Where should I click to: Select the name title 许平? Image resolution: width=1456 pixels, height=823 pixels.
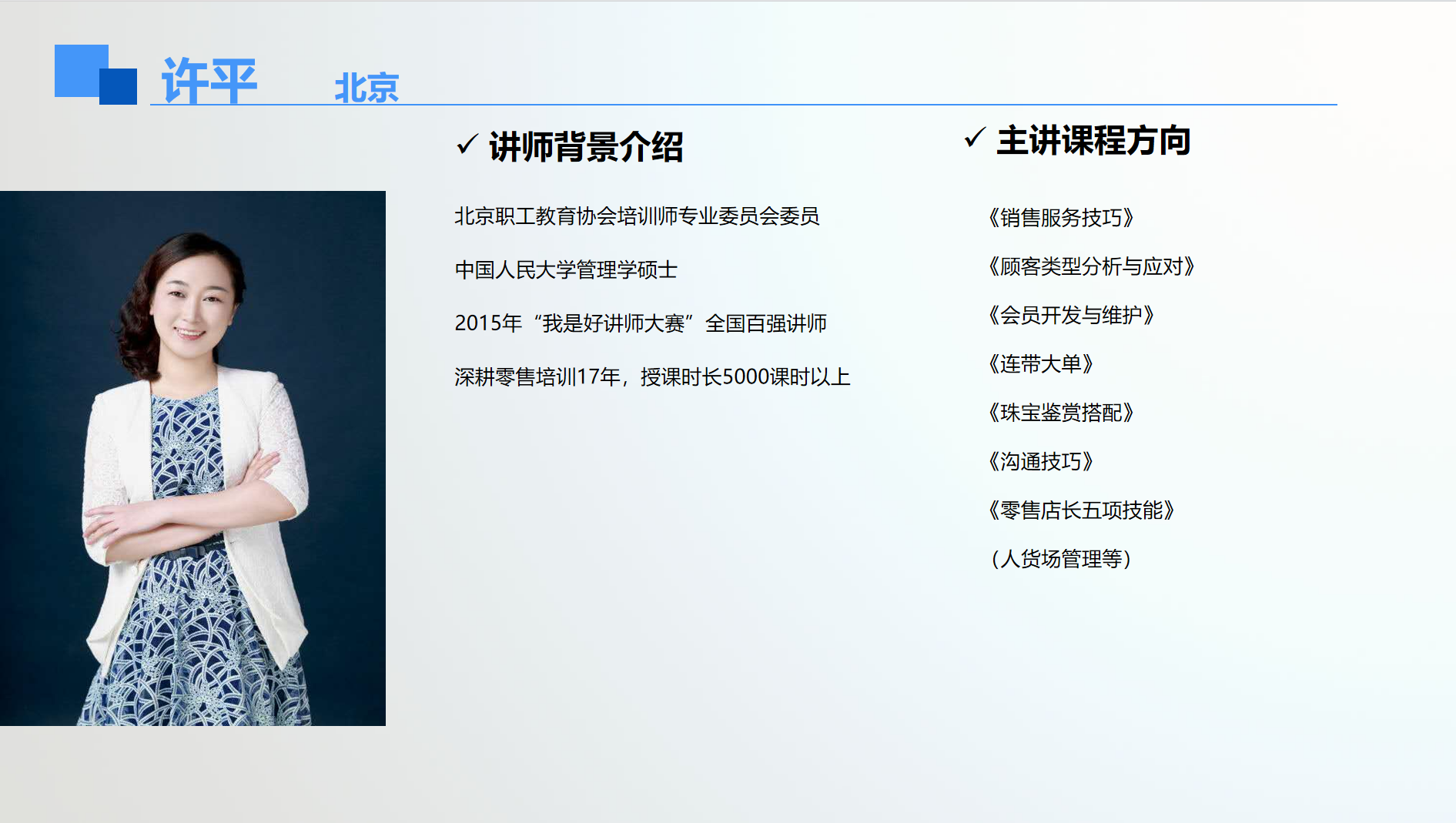pos(209,80)
